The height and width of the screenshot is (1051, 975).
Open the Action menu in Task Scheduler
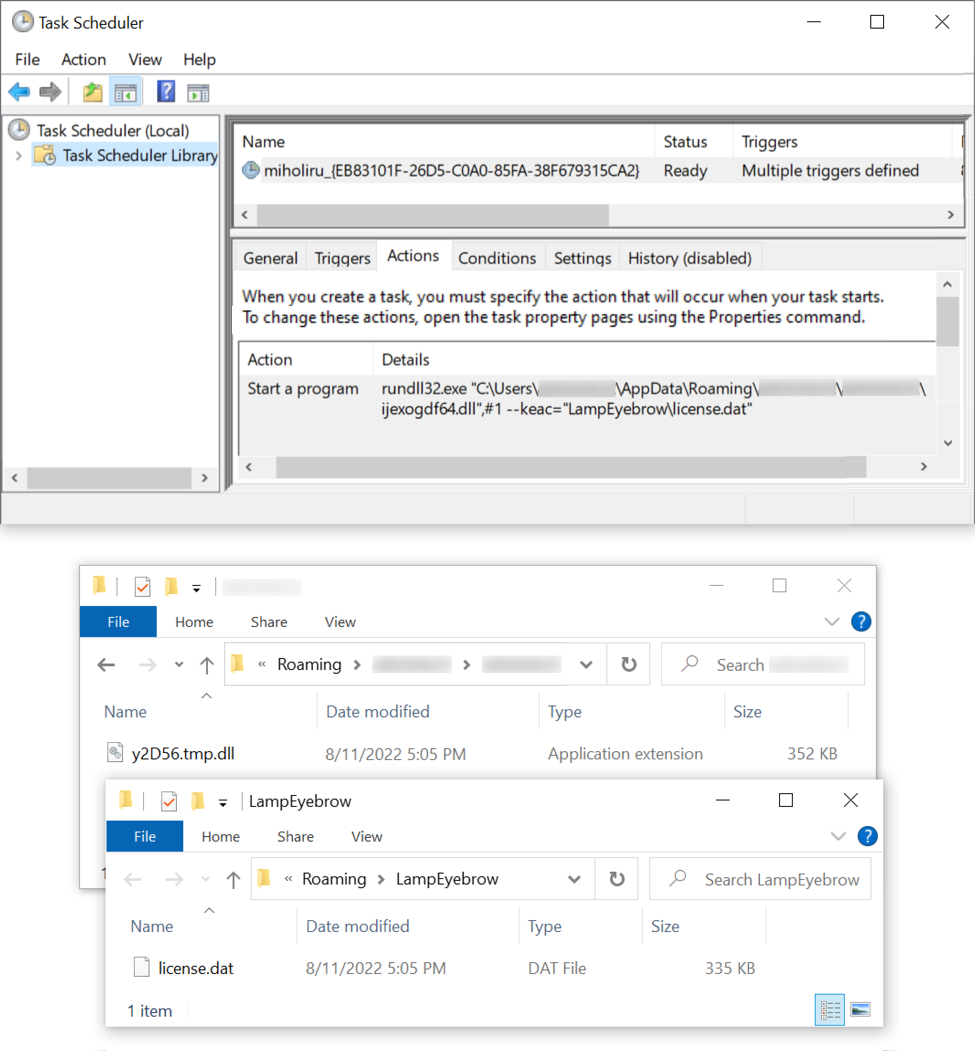[x=83, y=60]
